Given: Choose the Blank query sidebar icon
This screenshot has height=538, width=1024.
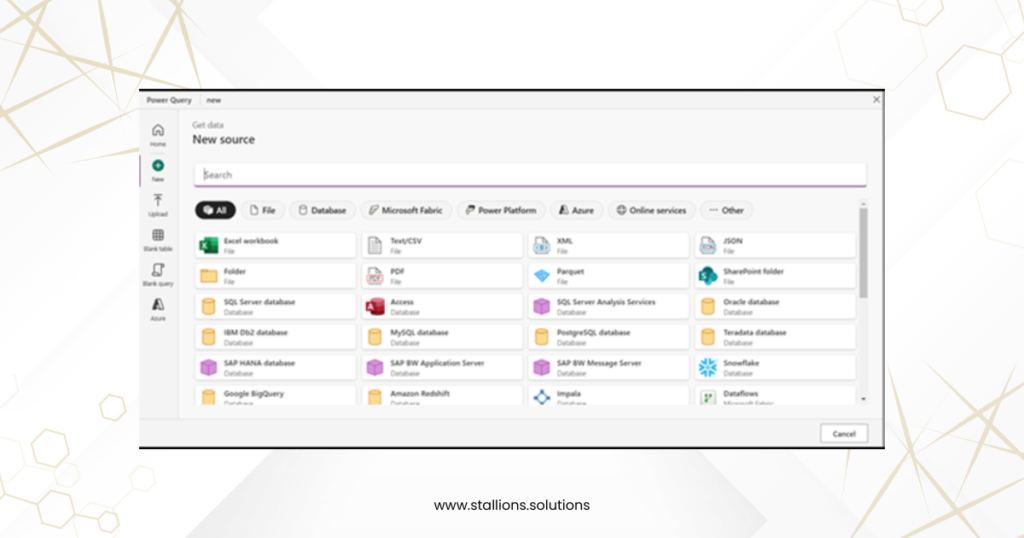Looking at the screenshot, I should click(x=158, y=270).
